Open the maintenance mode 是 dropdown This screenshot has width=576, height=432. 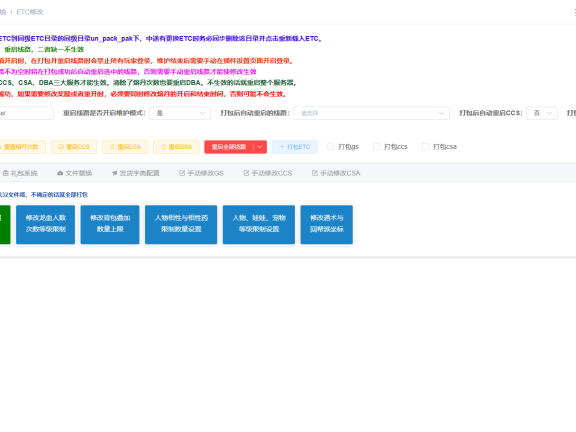180,113
